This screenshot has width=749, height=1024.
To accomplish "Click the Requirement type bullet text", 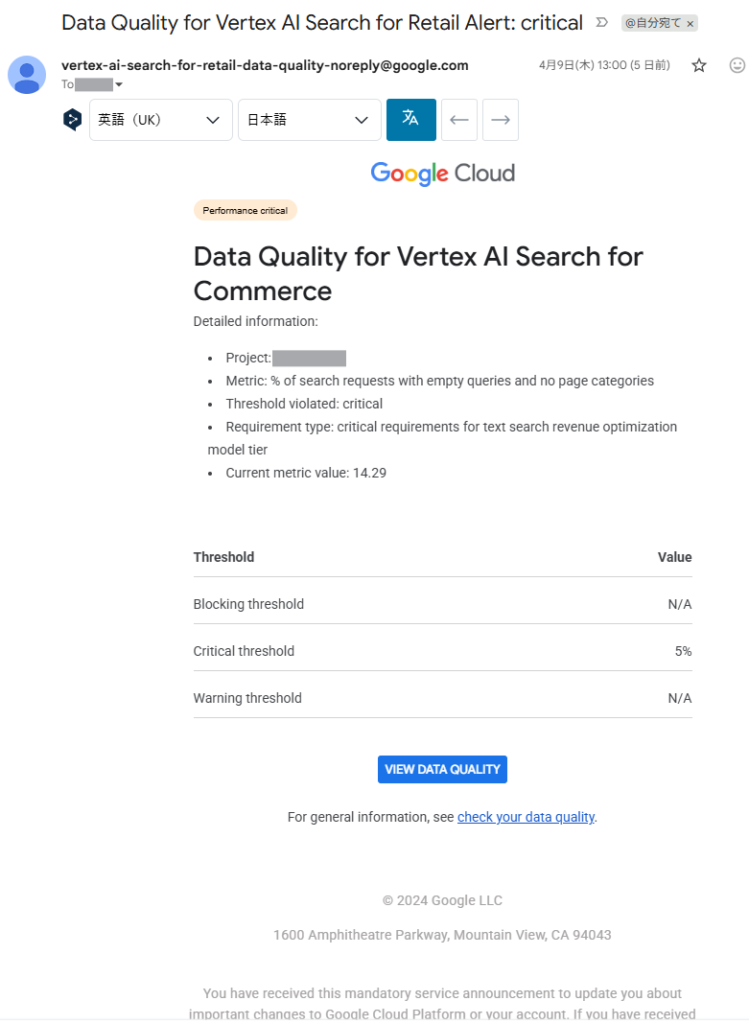I will click(442, 438).
